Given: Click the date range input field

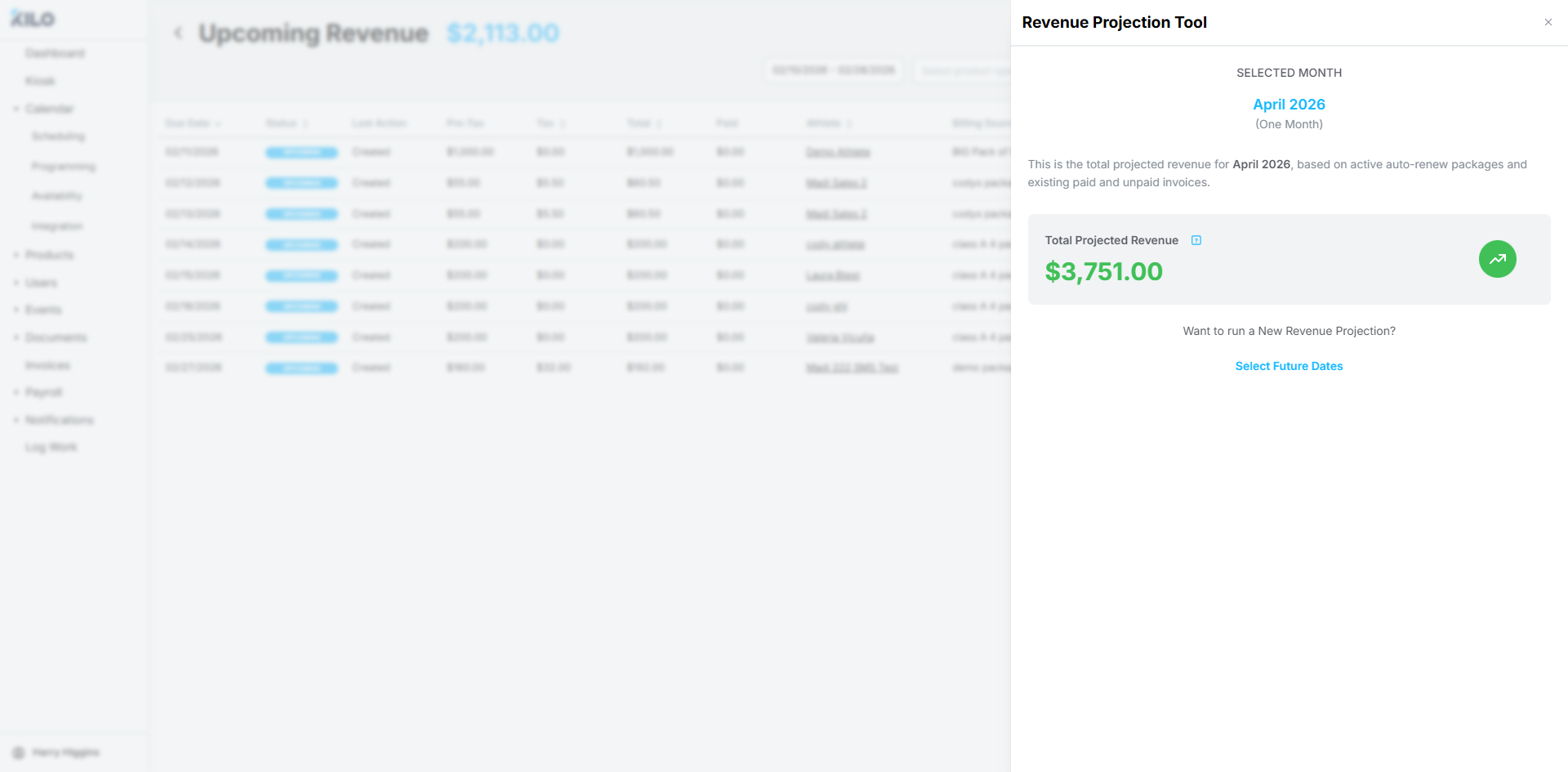Looking at the screenshot, I should pos(833,70).
